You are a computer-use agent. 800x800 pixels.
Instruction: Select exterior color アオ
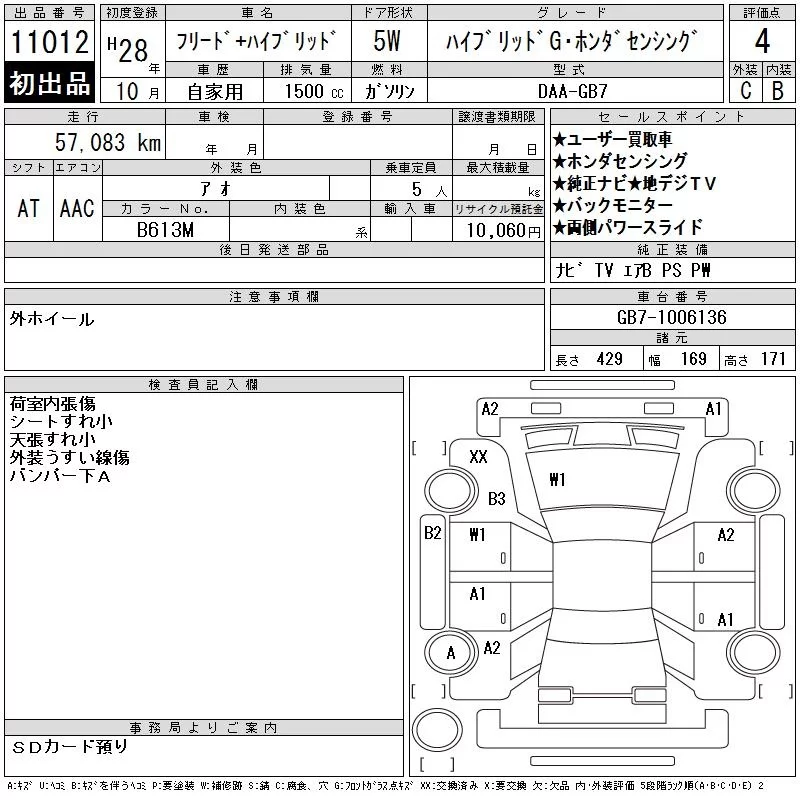click(216, 189)
